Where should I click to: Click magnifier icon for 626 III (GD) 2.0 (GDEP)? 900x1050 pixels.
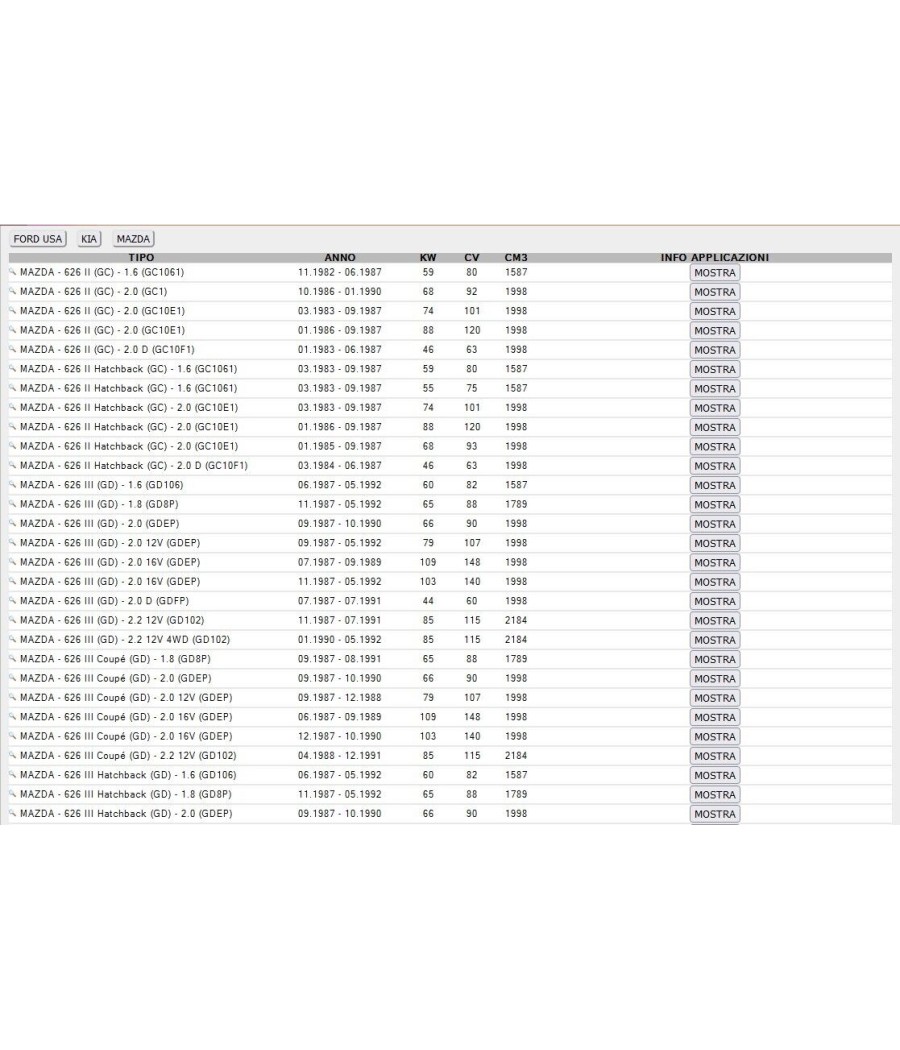(13, 523)
